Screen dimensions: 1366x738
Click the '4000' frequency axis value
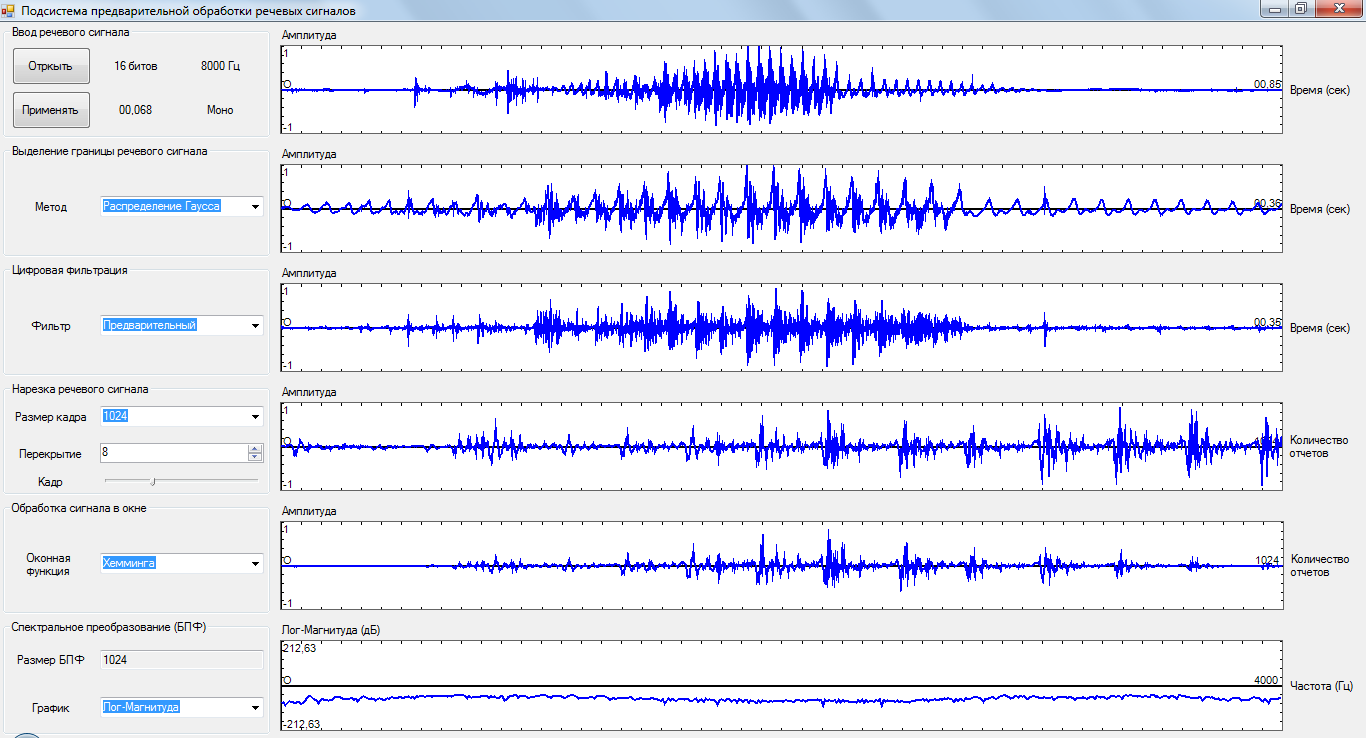click(1267, 679)
